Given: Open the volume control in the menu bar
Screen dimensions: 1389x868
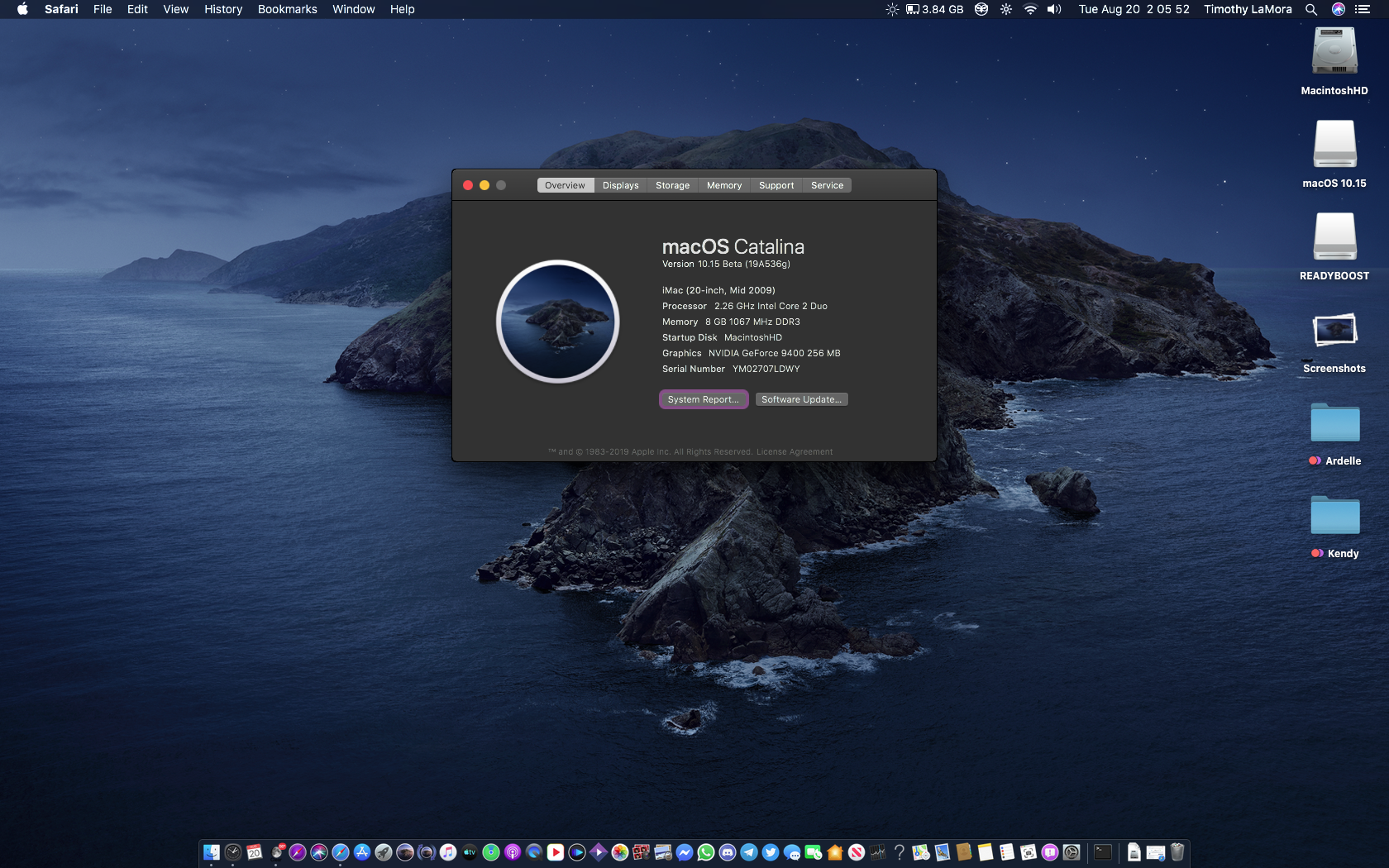Looking at the screenshot, I should (x=1054, y=9).
